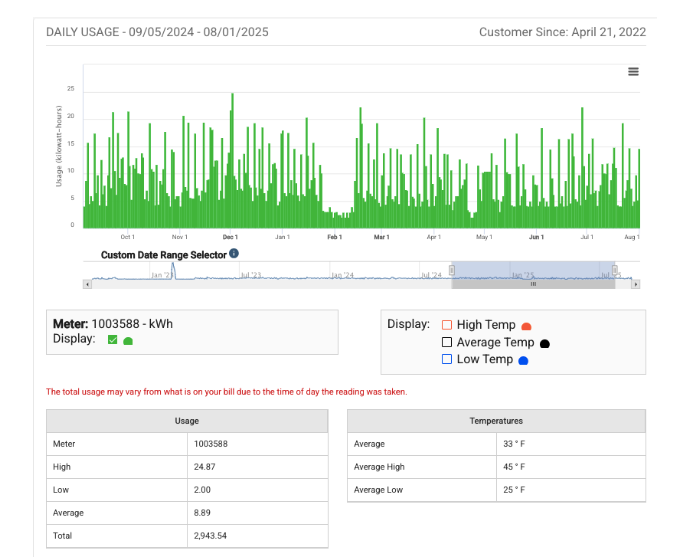Click the Average temperature 33 °F cell
685x559 pixels.
(571, 444)
